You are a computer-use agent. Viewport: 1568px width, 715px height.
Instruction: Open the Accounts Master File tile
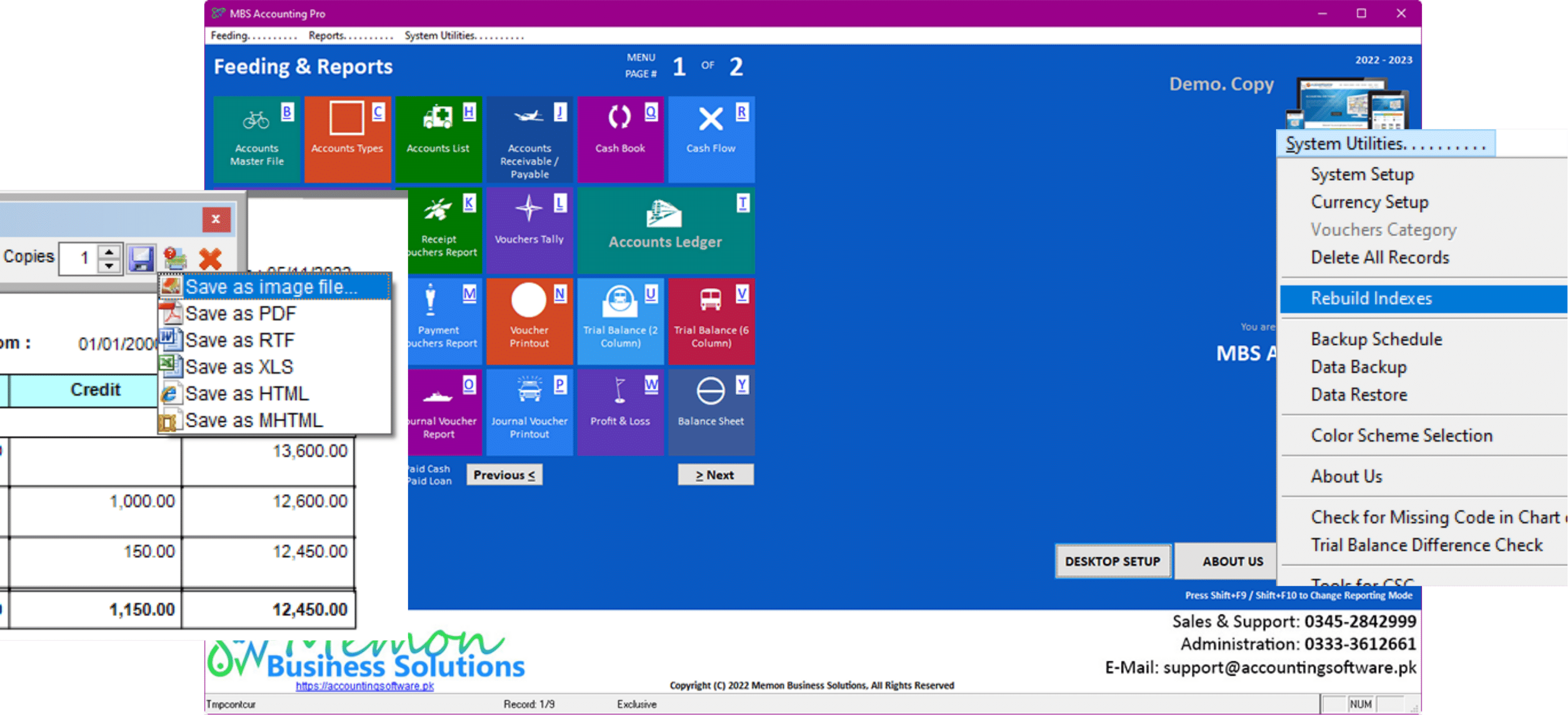256,139
